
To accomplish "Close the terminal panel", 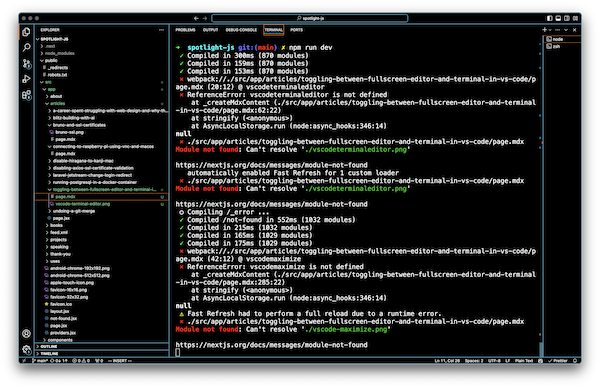I will click(574, 30).
